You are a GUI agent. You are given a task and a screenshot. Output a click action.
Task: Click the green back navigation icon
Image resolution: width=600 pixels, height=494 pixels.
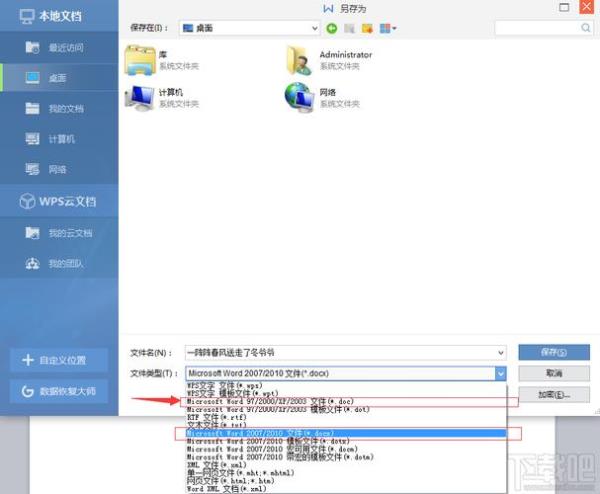click(332, 28)
